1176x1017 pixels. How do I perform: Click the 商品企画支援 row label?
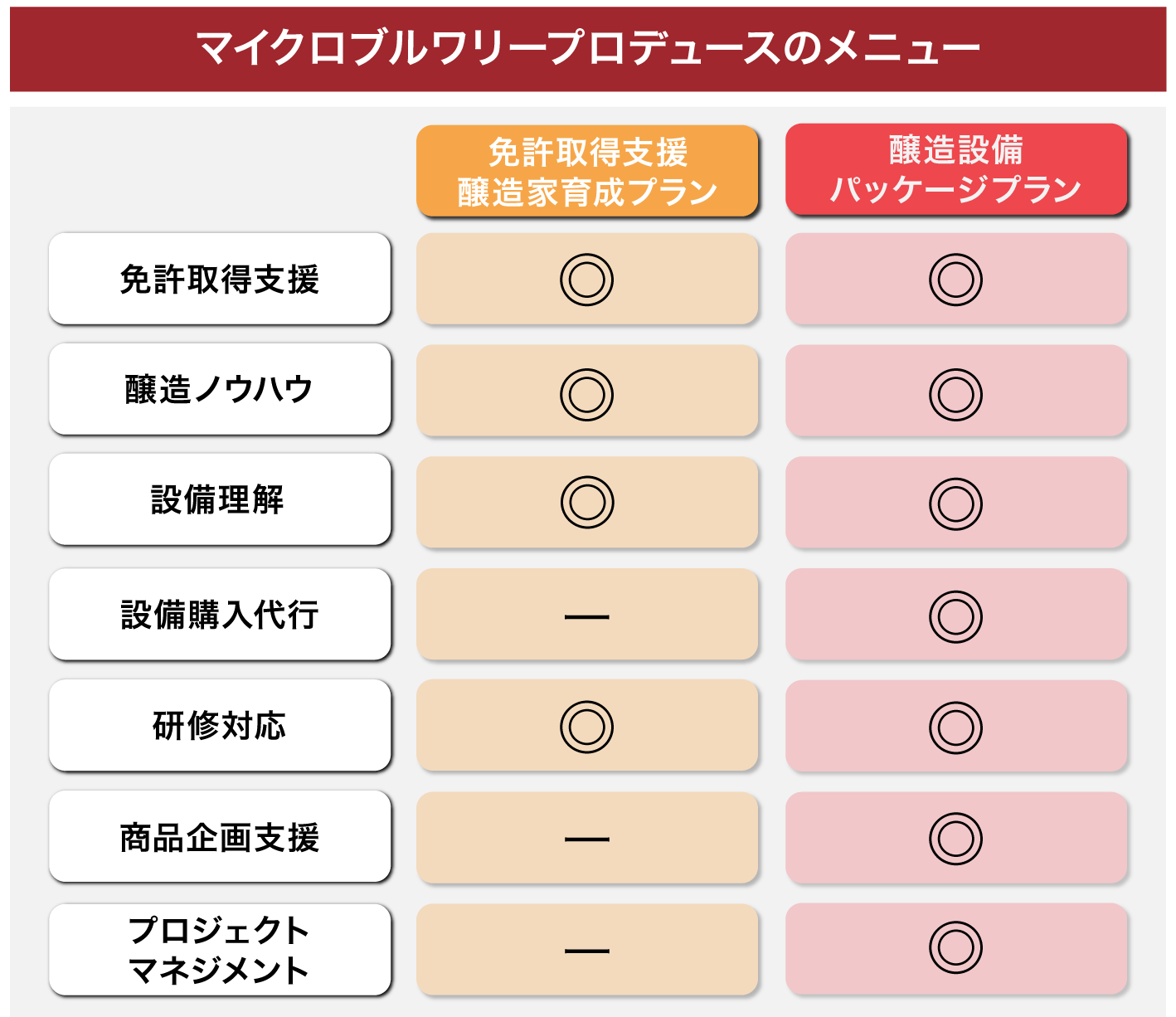tap(220, 838)
